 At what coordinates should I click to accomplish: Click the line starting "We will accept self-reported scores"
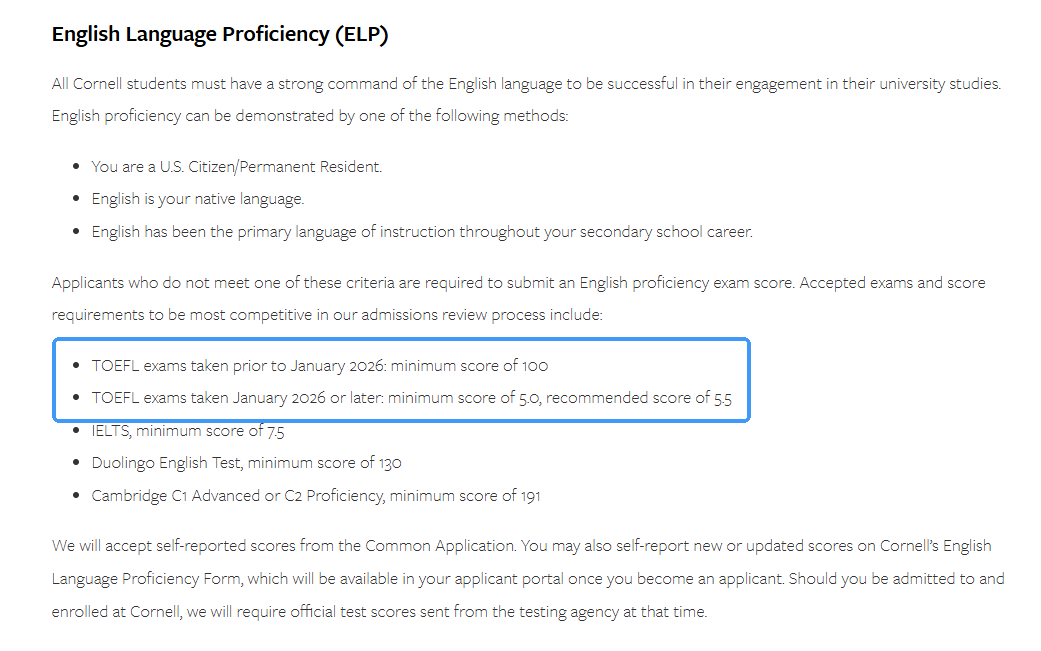pyautogui.click(x=521, y=546)
